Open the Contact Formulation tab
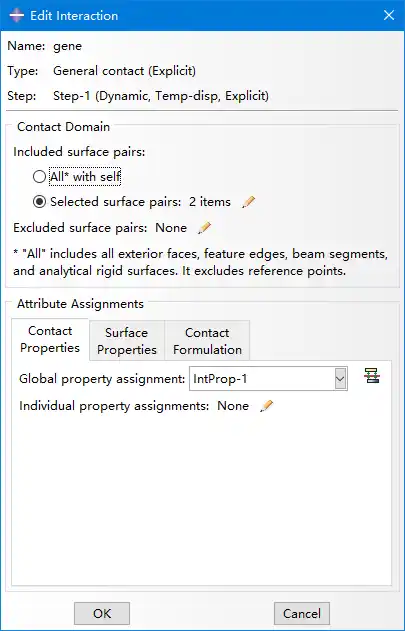Screen dimensions: 405x631 (x=207, y=341)
